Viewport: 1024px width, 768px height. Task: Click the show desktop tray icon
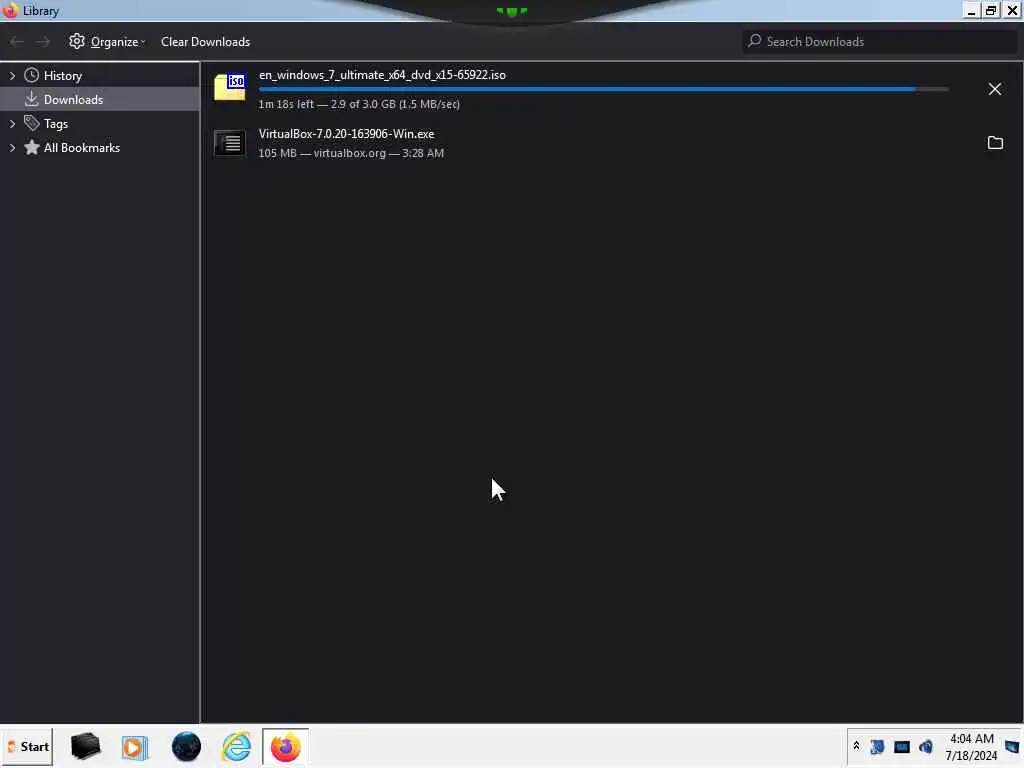coord(1012,746)
